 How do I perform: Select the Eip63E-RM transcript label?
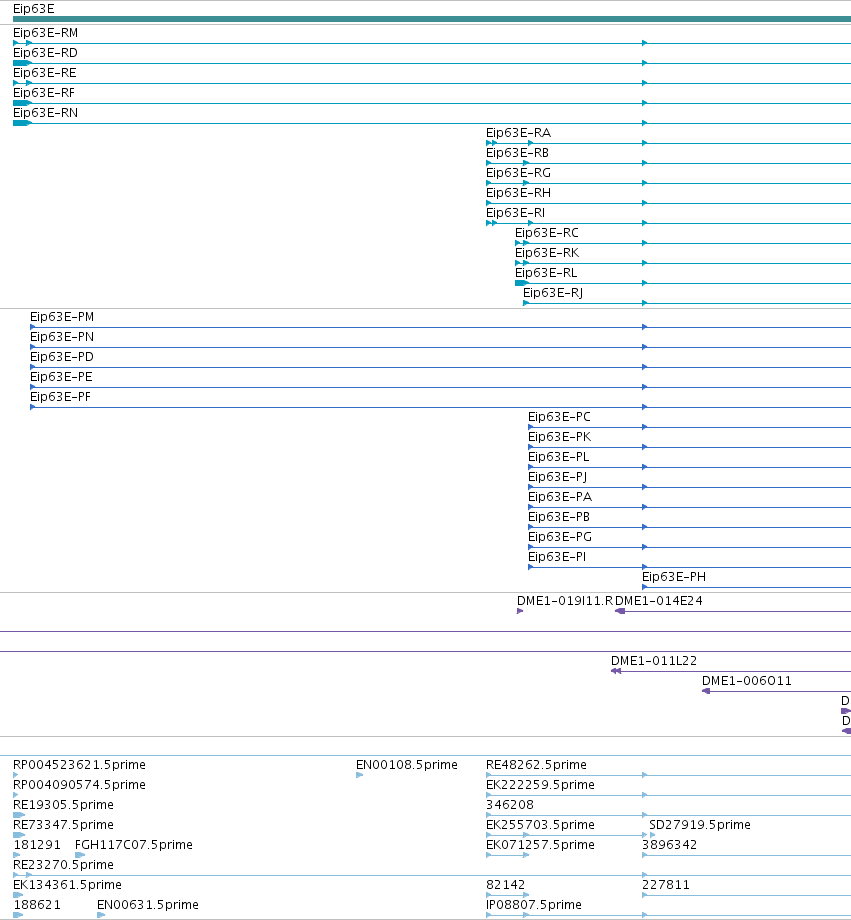pos(45,33)
